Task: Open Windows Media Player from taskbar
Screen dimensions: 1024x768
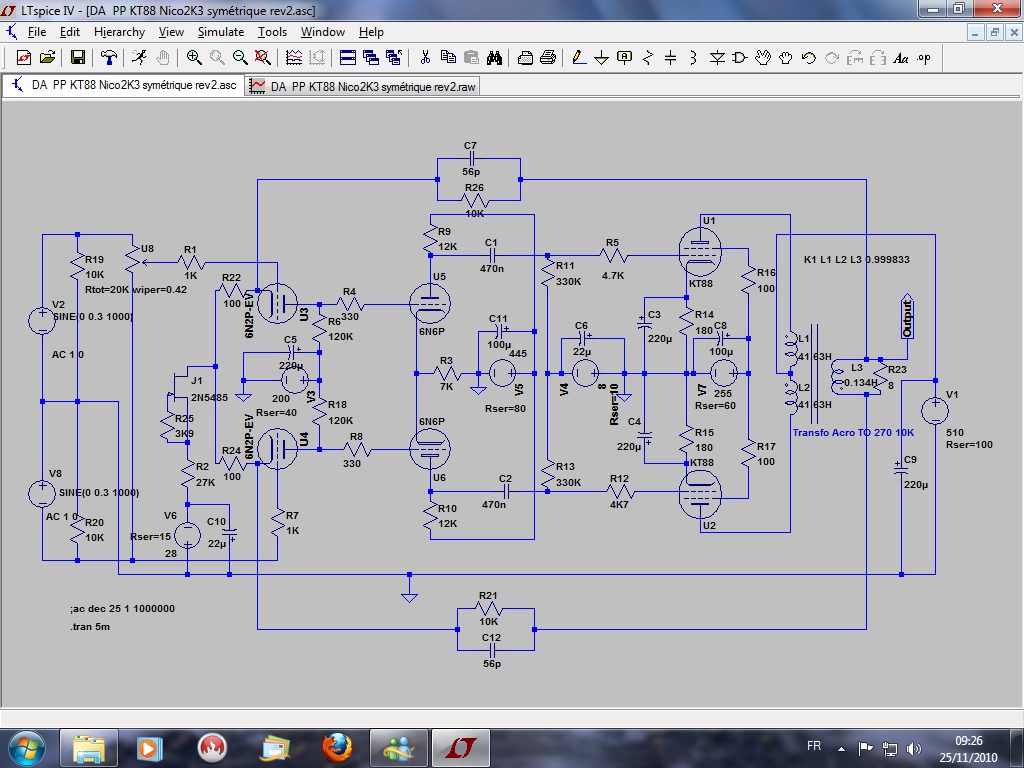Action: [149, 748]
